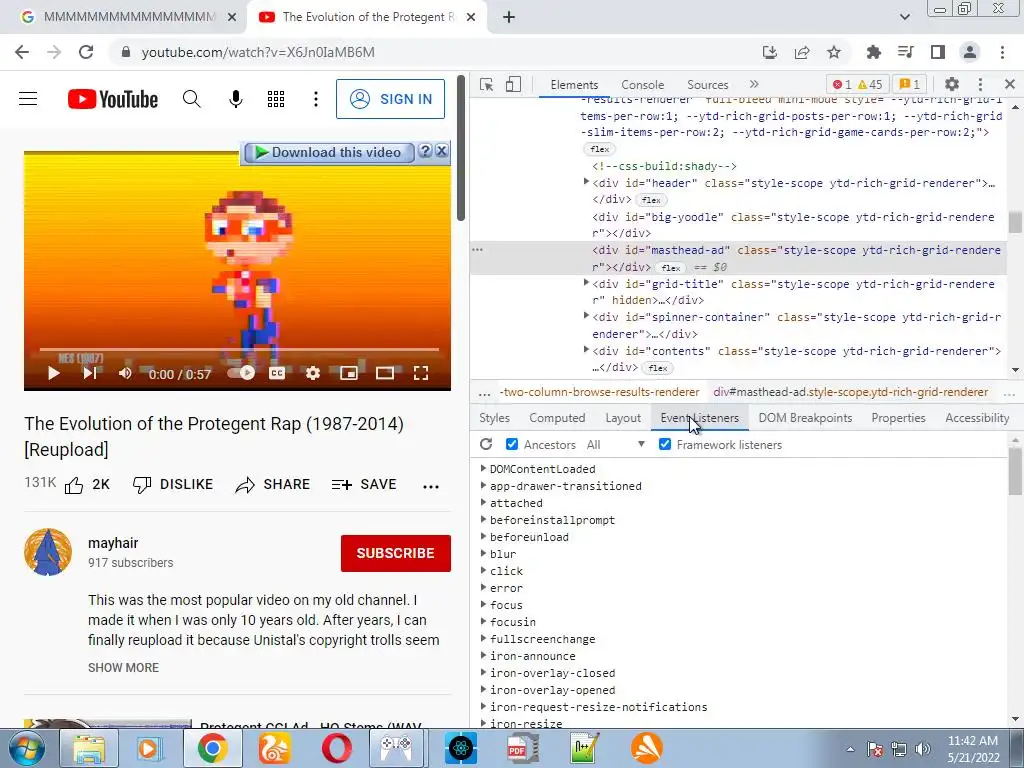The height and width of the screenshot is (768, 1024).
Task: Expand the div id header node
Action: click(586, 182)
